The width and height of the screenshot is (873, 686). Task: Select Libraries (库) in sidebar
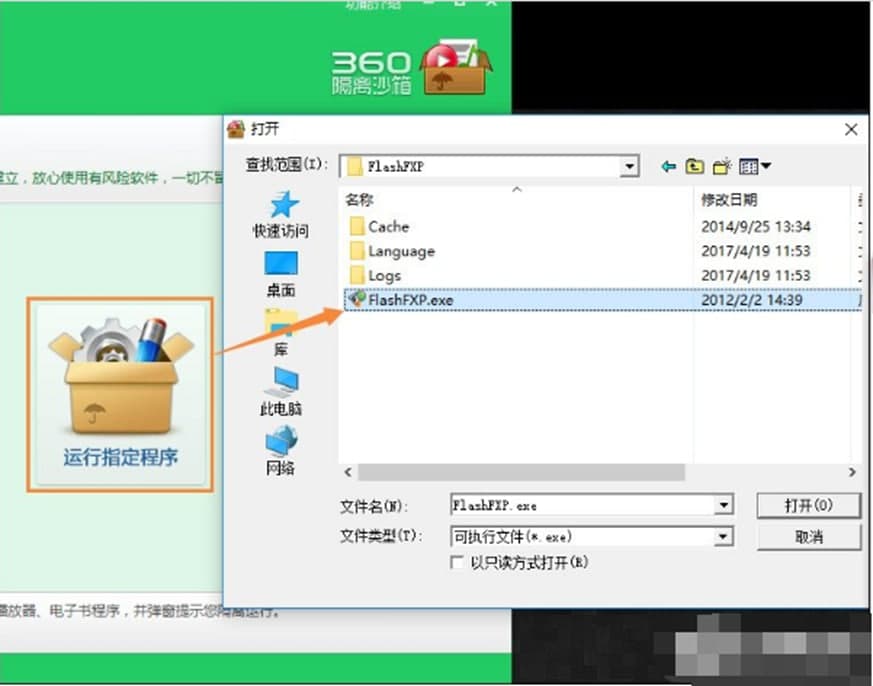281,333
